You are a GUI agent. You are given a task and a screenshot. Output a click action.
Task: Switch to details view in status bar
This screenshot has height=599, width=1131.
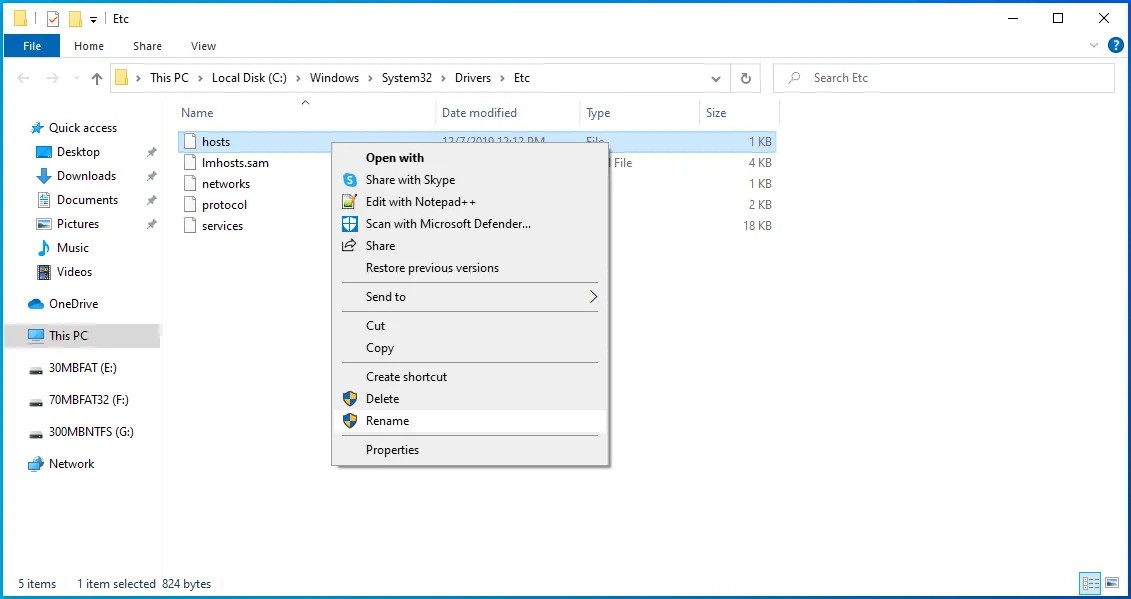tap(1090, 583)
